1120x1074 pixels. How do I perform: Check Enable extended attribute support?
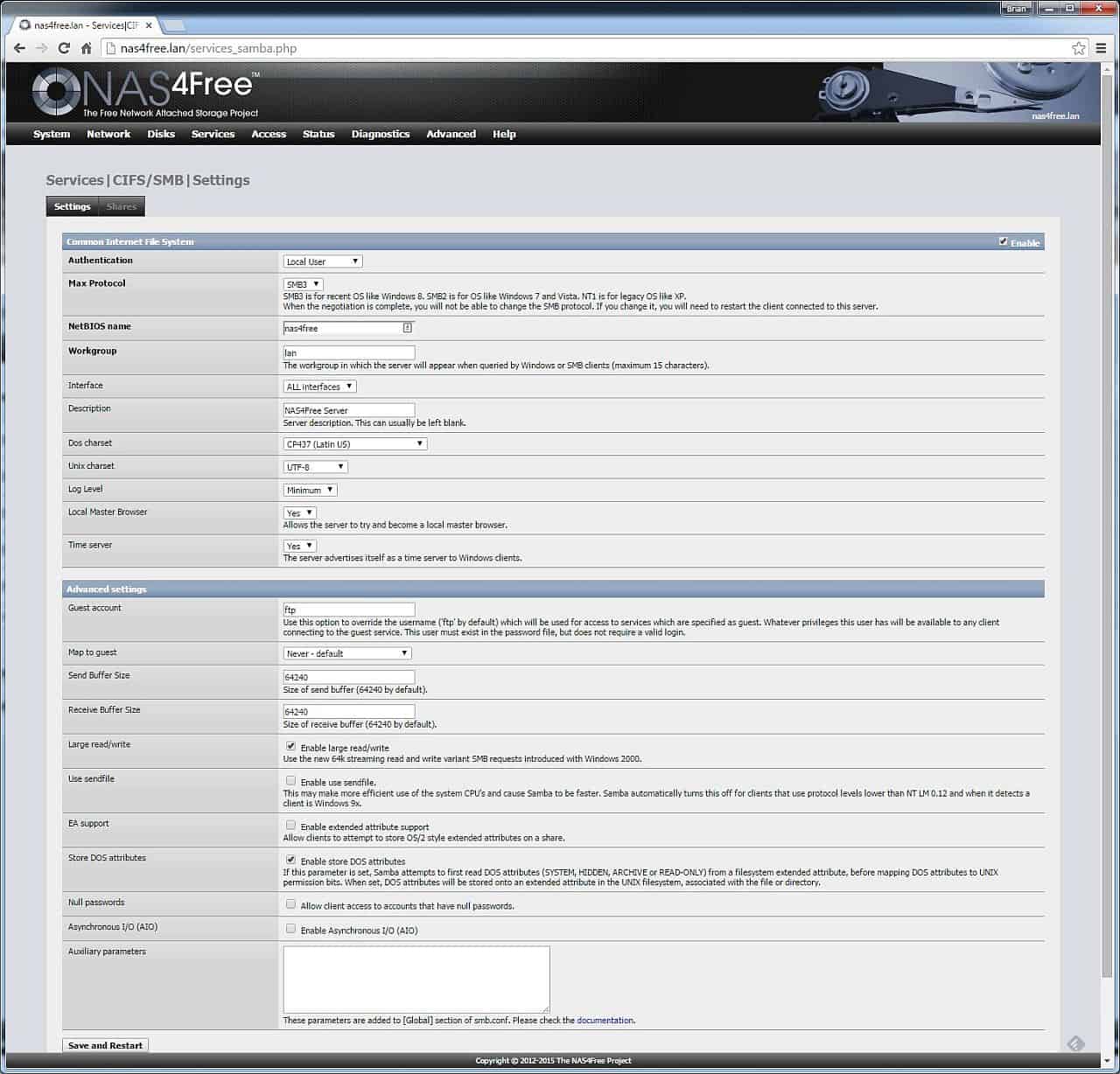(290, 825)
